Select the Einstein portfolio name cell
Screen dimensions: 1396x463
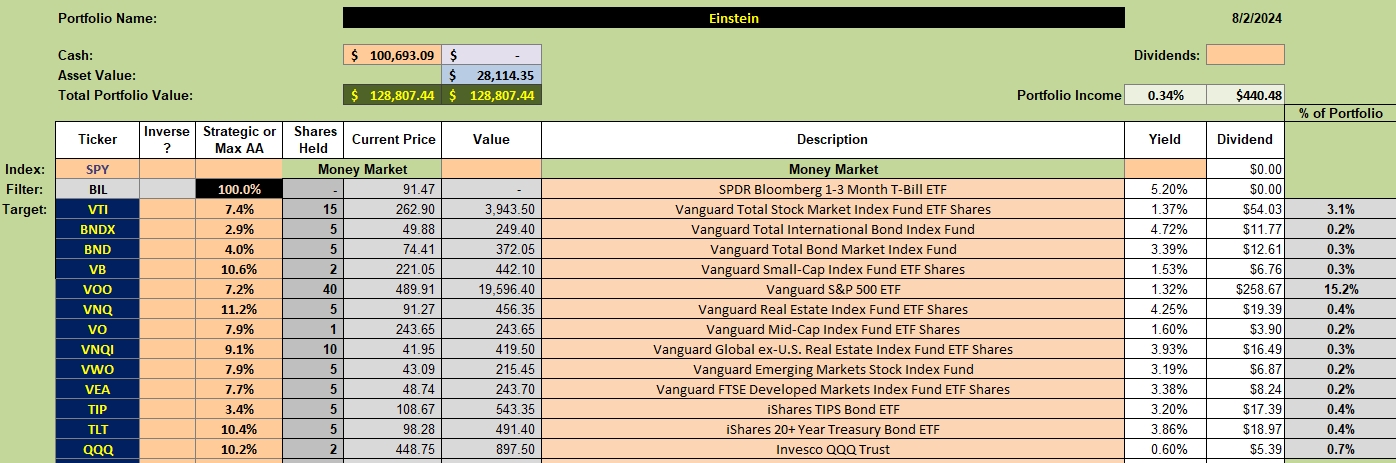(x=733, y=18)
